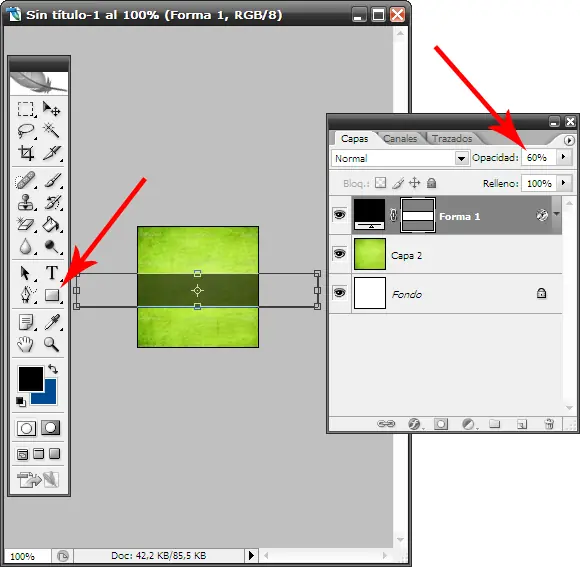
Task: Switch to the Canales tab
Action: tap(400, 139)
